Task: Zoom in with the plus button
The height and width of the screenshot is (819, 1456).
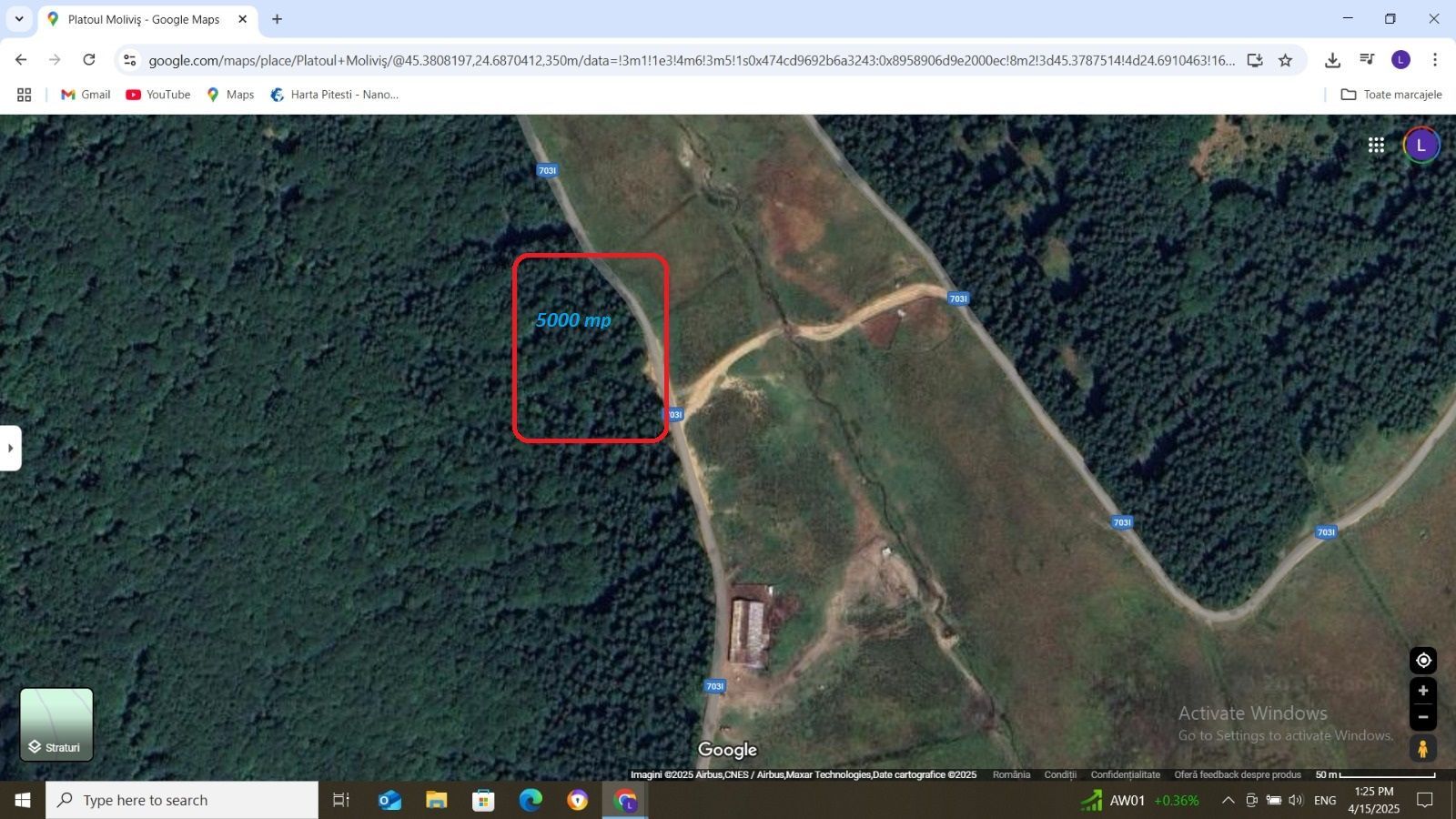Action: click(1422, 691)
